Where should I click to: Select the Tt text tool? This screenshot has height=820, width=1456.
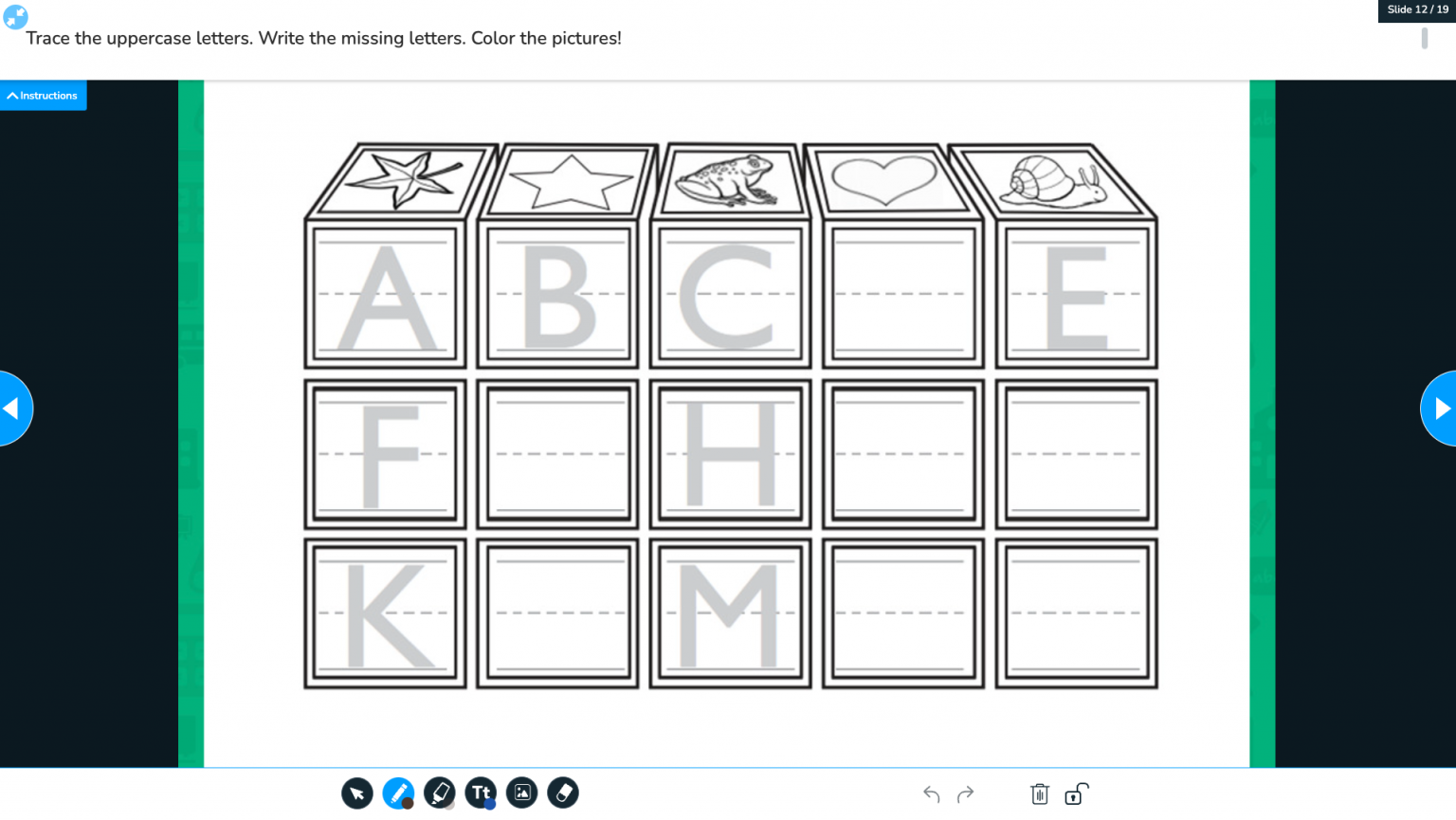(x=481, y=793)
